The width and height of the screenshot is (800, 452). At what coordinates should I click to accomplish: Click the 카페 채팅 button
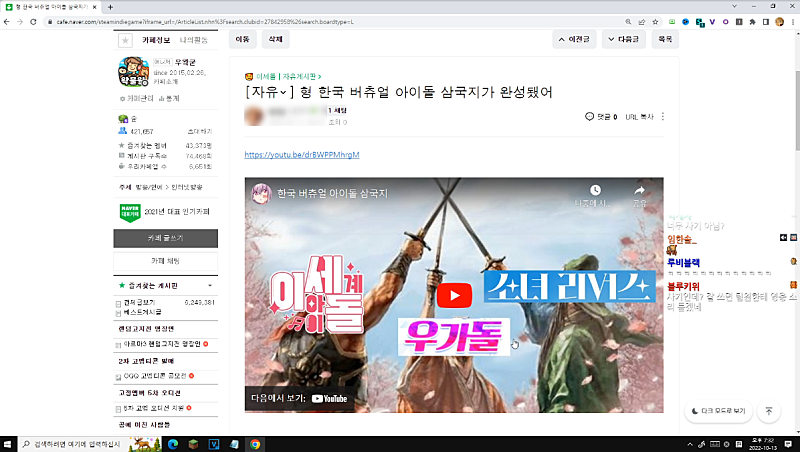(x=165, y=261)
